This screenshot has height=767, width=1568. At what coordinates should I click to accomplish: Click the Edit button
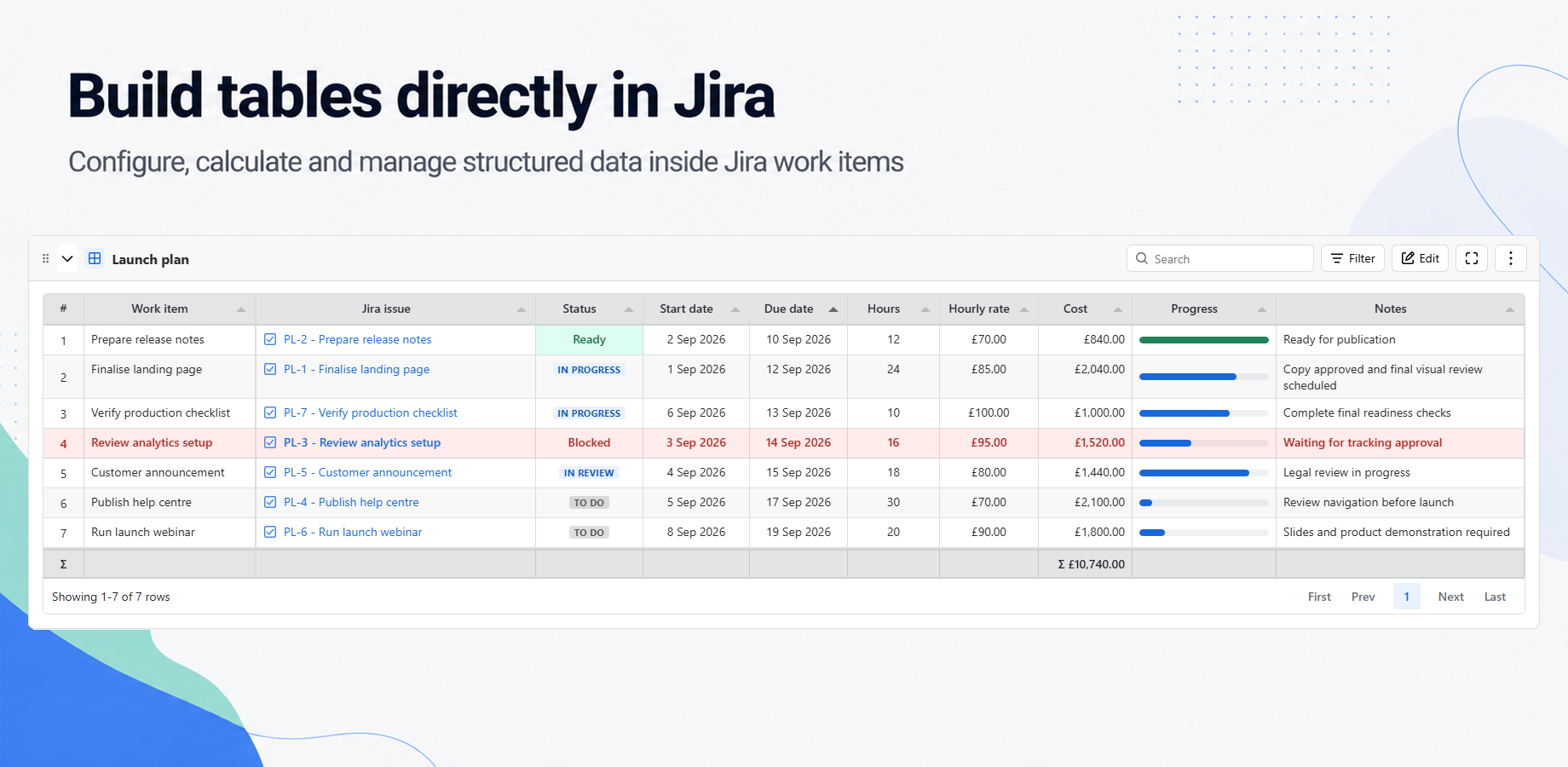point(1420,258)
